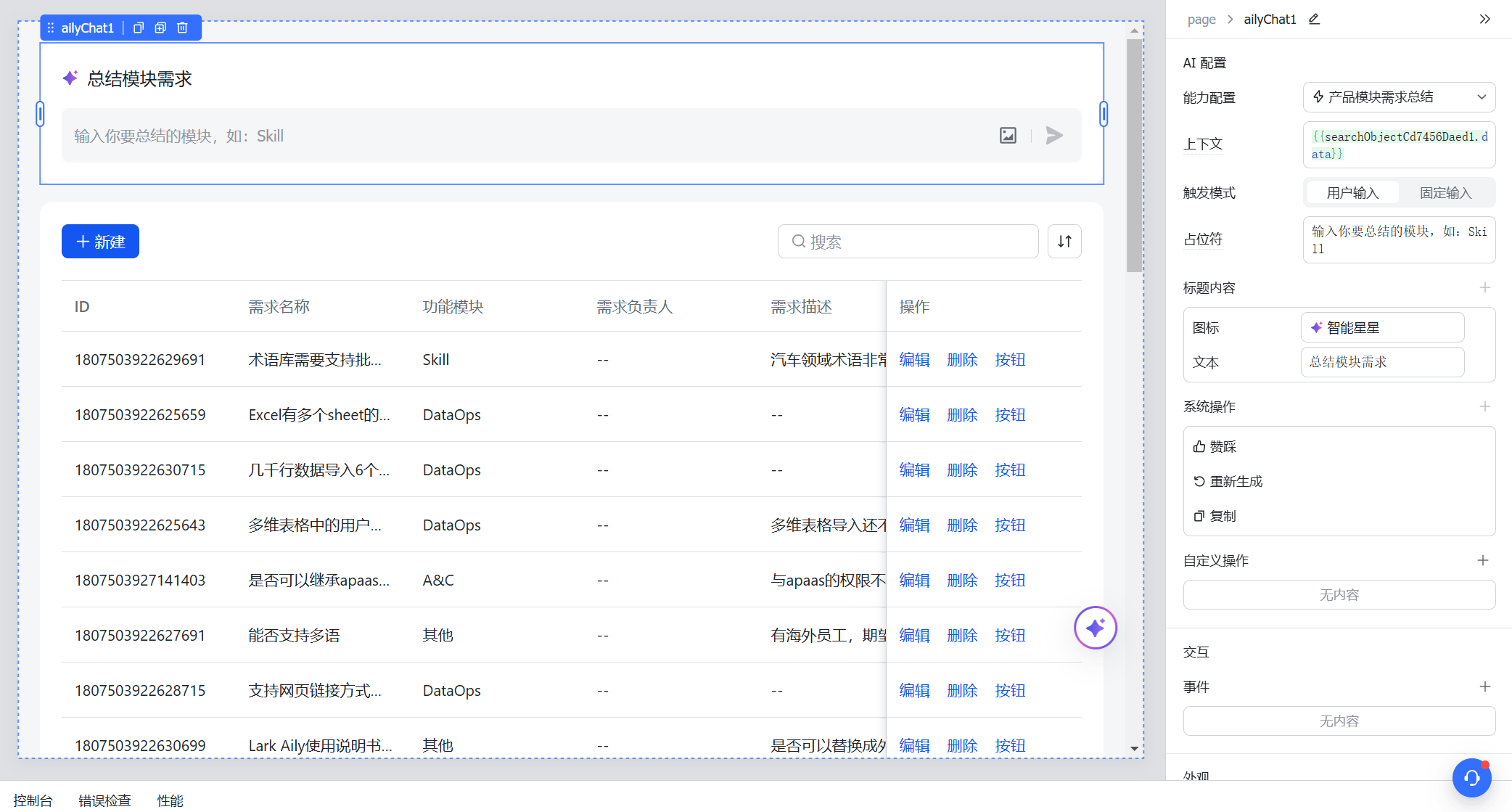Viewport: 1512px width, 812px height.
Task: Add a title content item with plus
Action: click(1484, 287)
